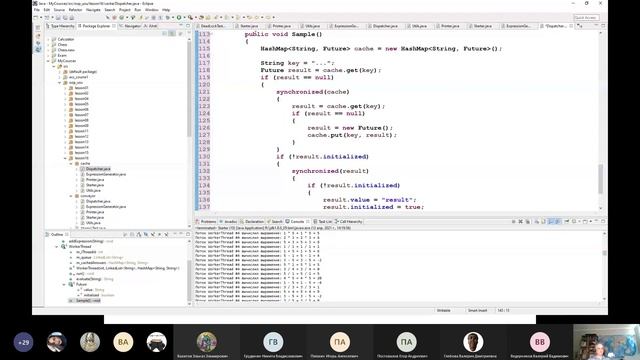The width and height of the screenshot is (640, 360).
Task: Switch to the Call Hierarchy tab
Action: [x=349, y=221]
